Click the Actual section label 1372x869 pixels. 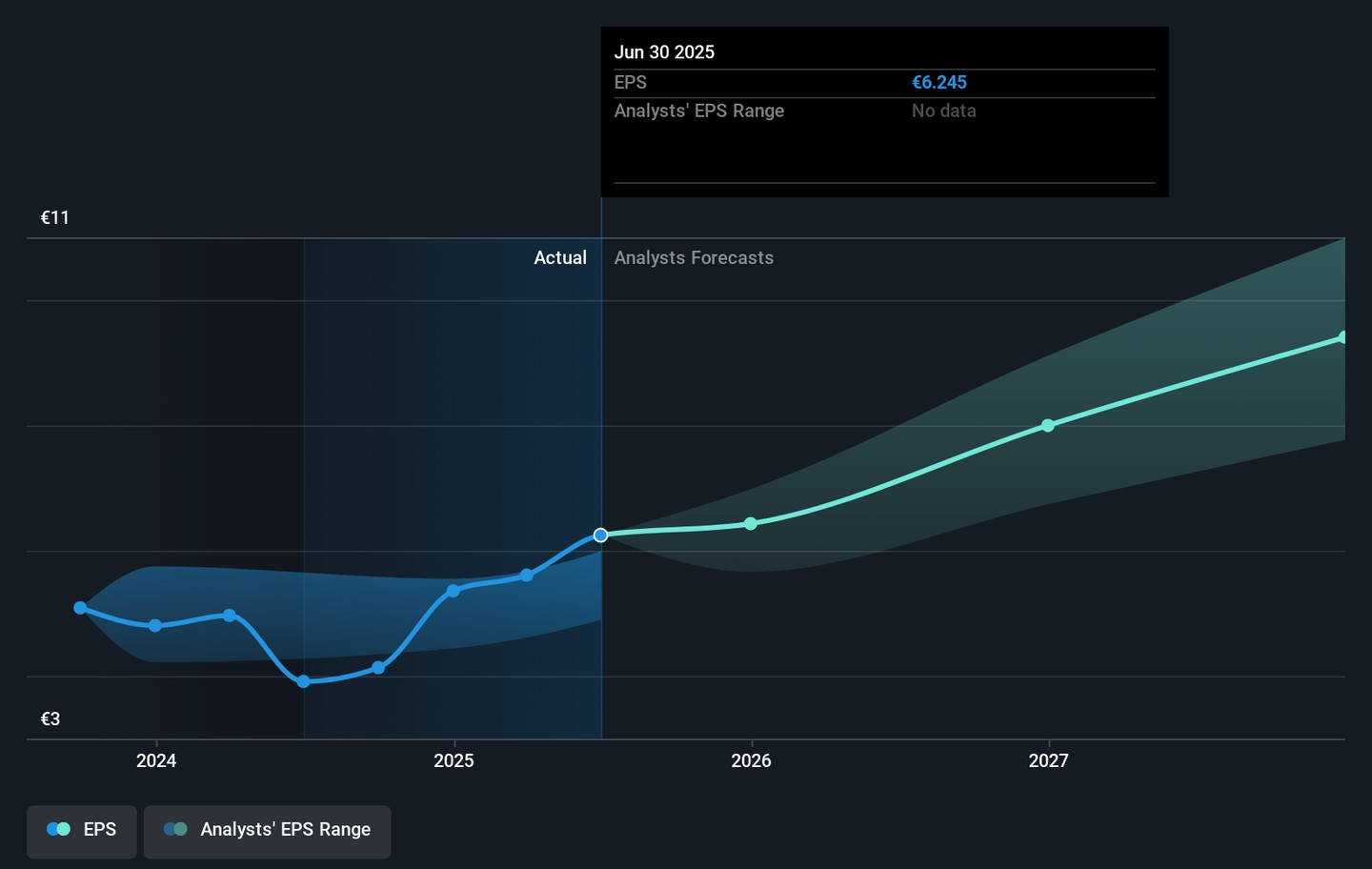tap(560, 258)
